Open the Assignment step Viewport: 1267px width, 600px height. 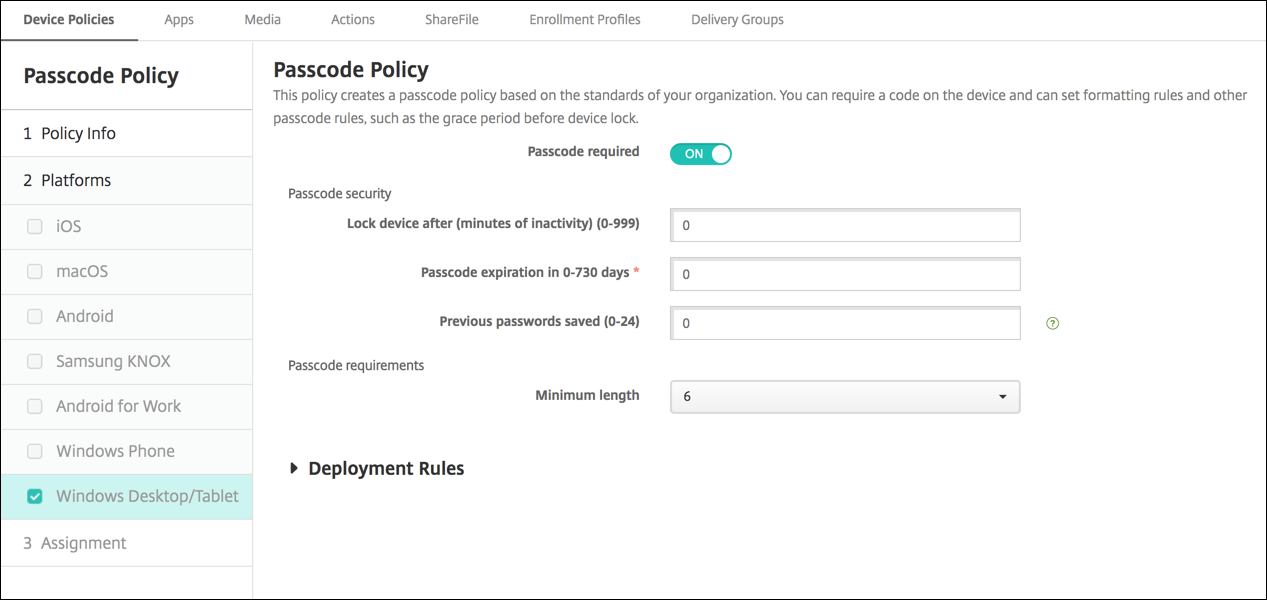coord(83,543)
